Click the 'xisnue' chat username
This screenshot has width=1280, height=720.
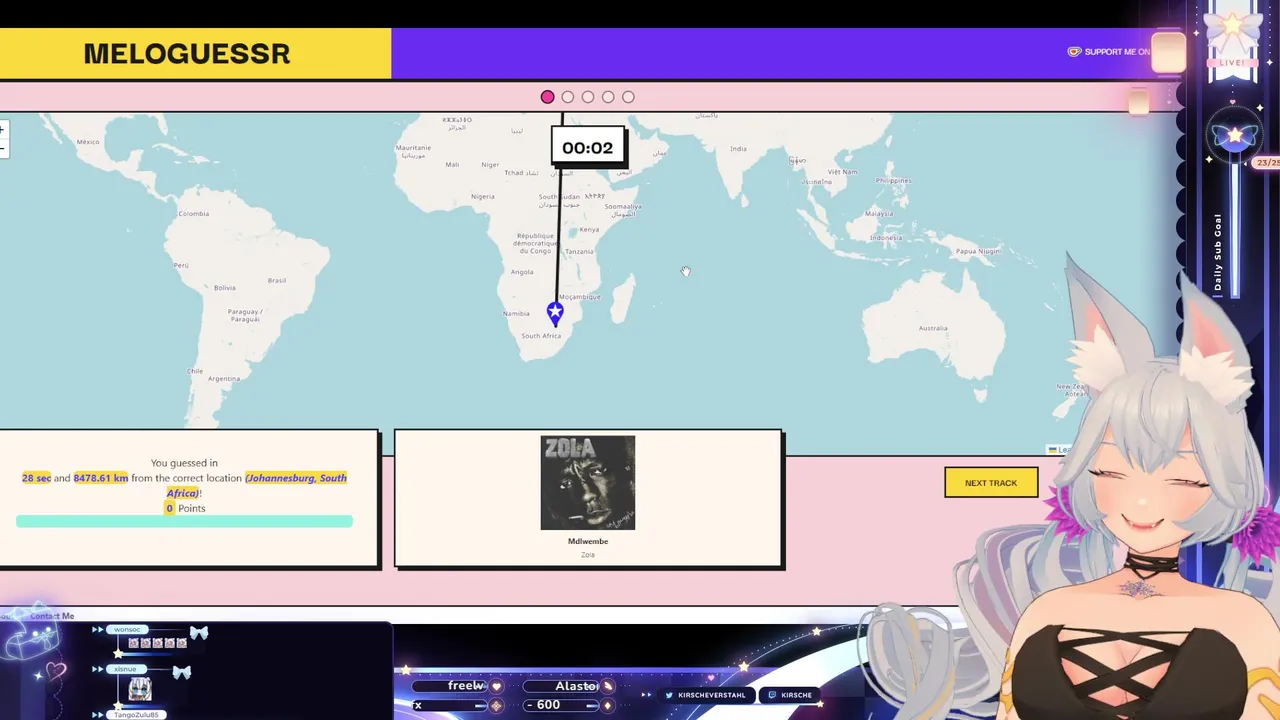125,669
